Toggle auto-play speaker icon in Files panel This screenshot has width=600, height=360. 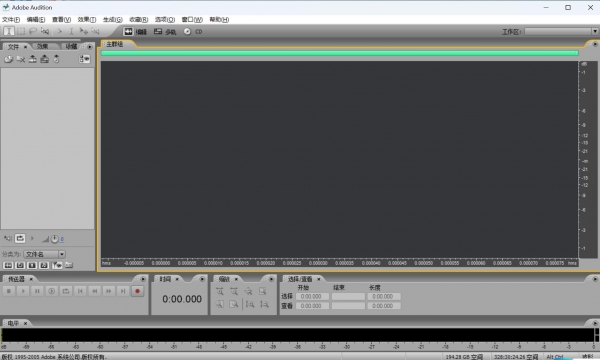pyautogui.click(x=7, y=239)
